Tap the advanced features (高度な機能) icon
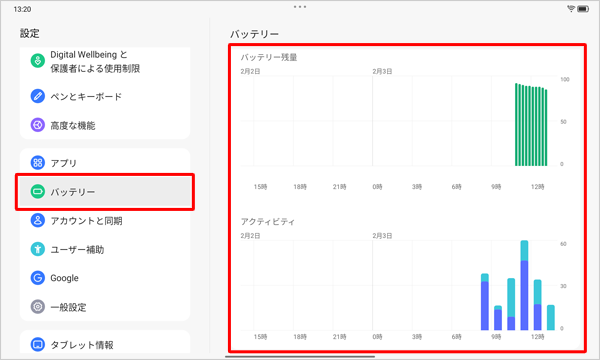Screen dimensions: 600x360 38,125
